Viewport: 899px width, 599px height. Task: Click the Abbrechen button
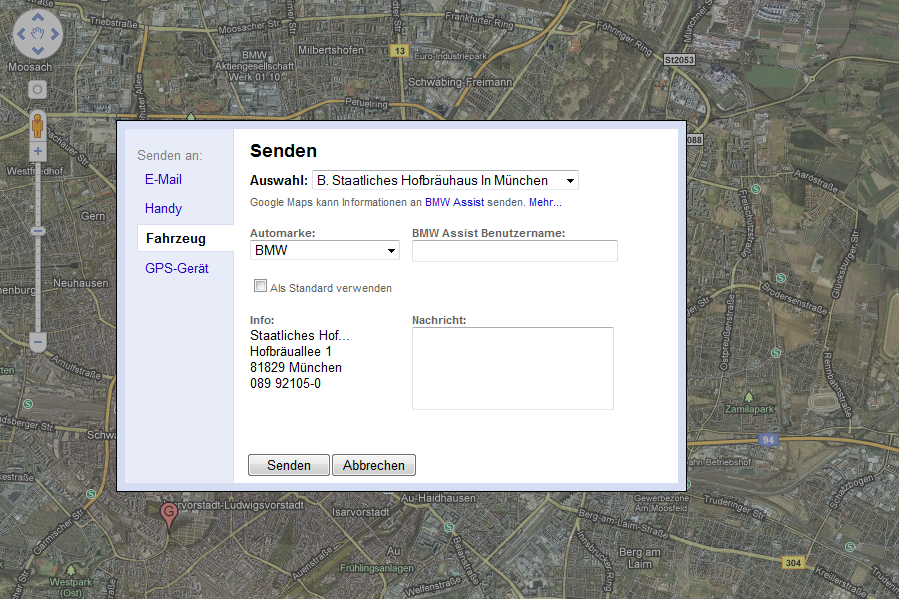pos(374,465)
